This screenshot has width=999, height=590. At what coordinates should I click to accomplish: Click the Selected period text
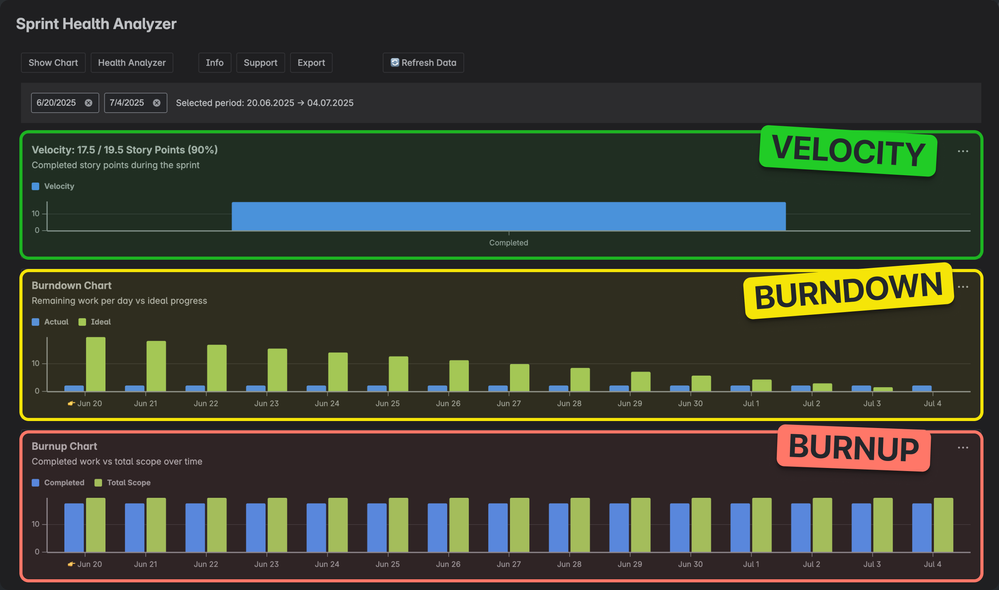[x=264, y=103]
